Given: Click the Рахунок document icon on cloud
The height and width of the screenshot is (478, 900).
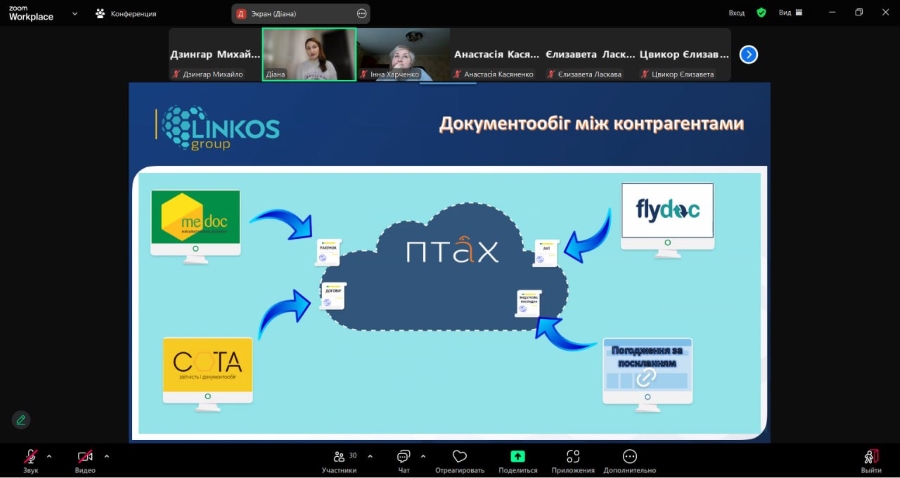Looking at the screenshot, I should point(328,252).
